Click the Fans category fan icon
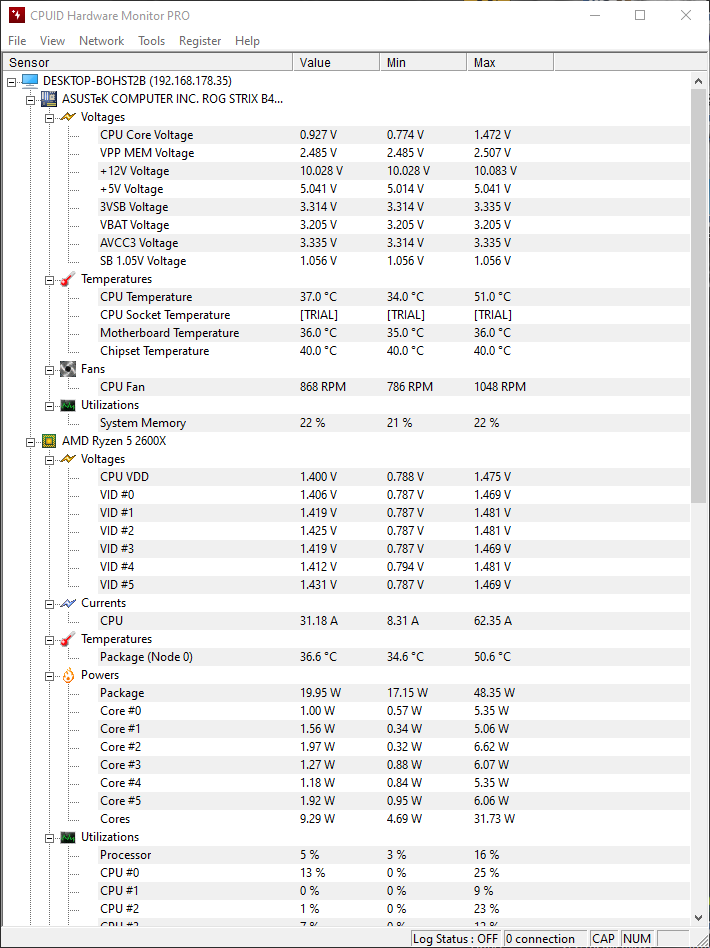The image size is (710, 948). pyautogui.click(x=67, y=369)
